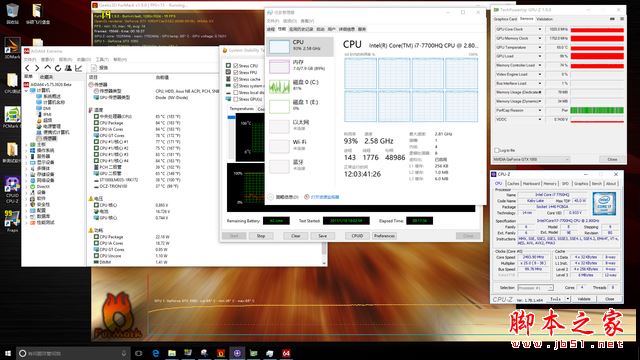Open AIDA64 user icon in toolbar
This screenshot has width=640, height=360.
[x=68, y=68]
